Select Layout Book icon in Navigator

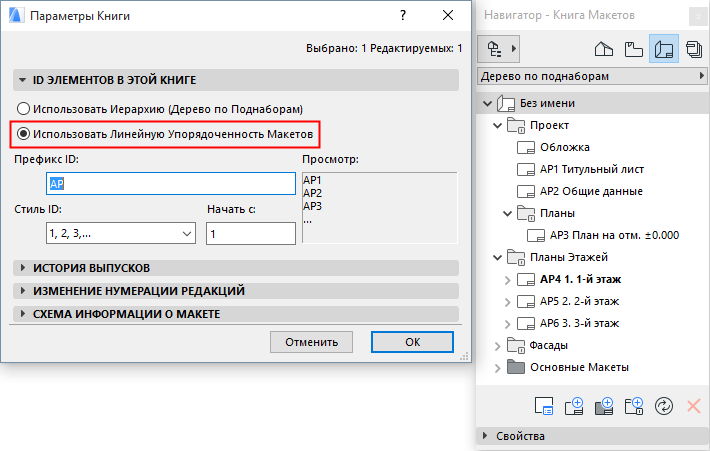[x=664, y=49]
